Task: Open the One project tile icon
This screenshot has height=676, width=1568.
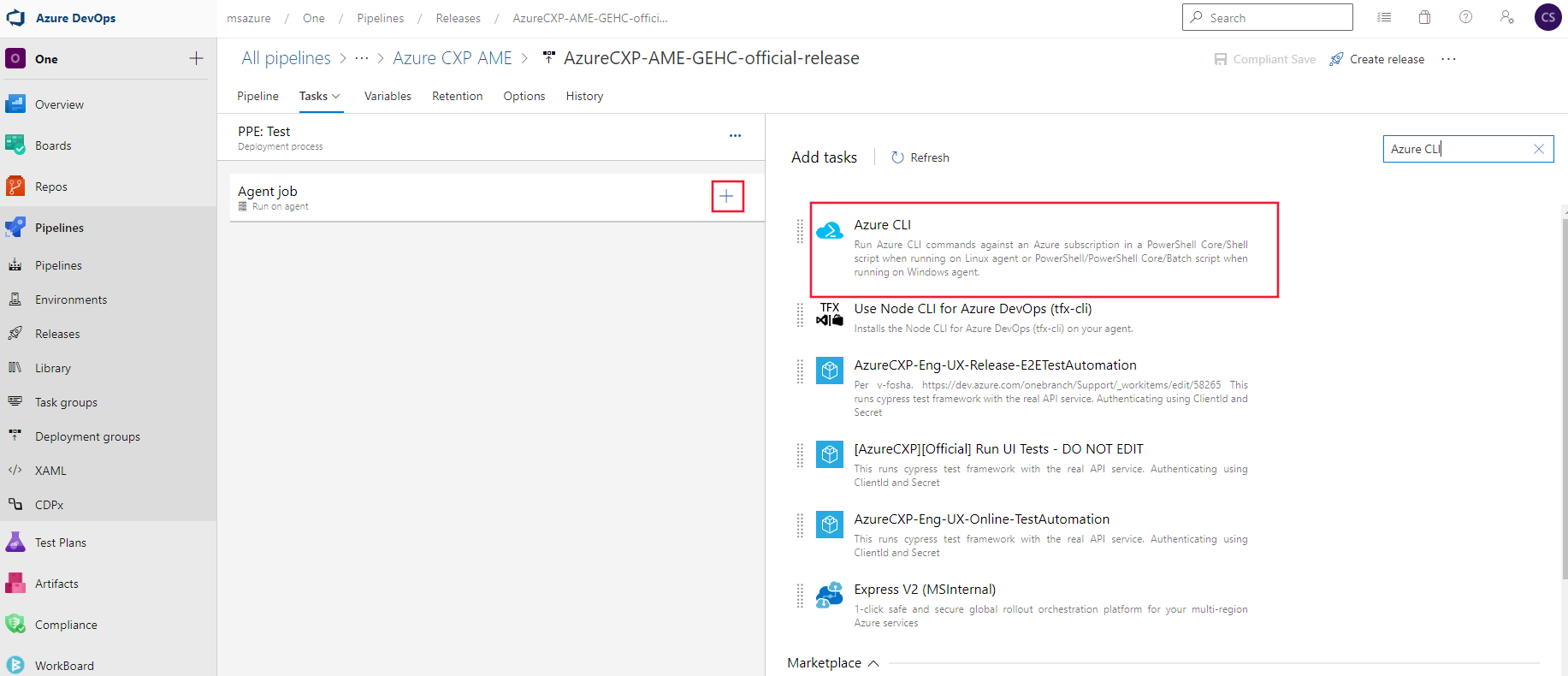Action: pos(15,58)
